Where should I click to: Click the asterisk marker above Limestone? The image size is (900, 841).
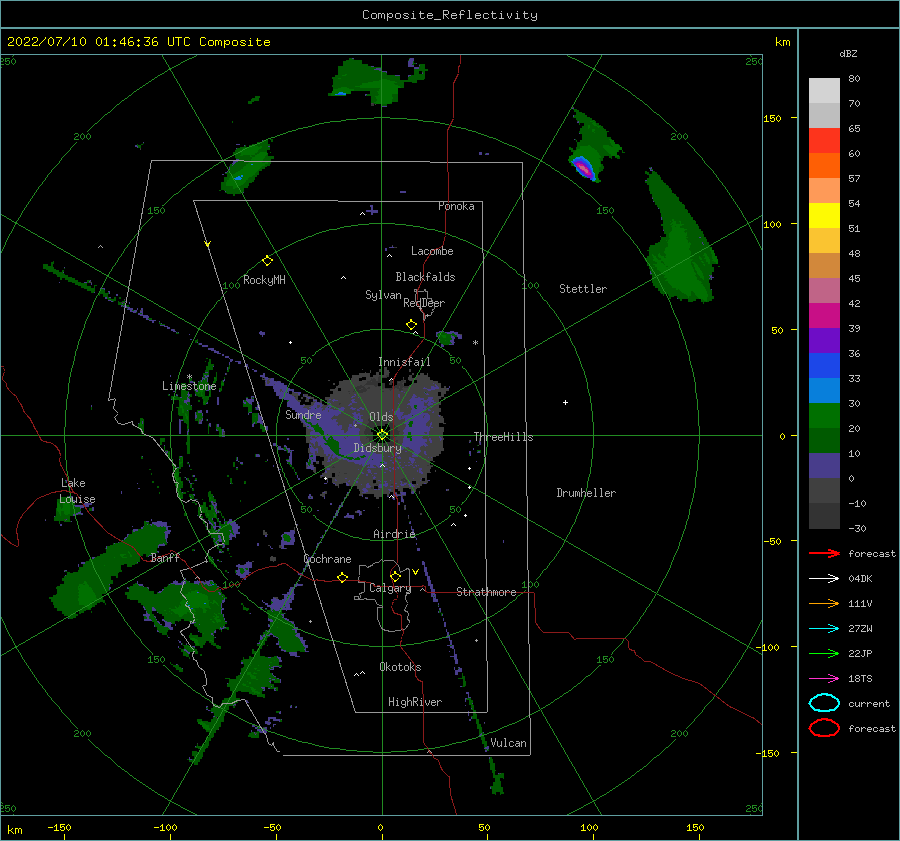click(x=189, y=377)
